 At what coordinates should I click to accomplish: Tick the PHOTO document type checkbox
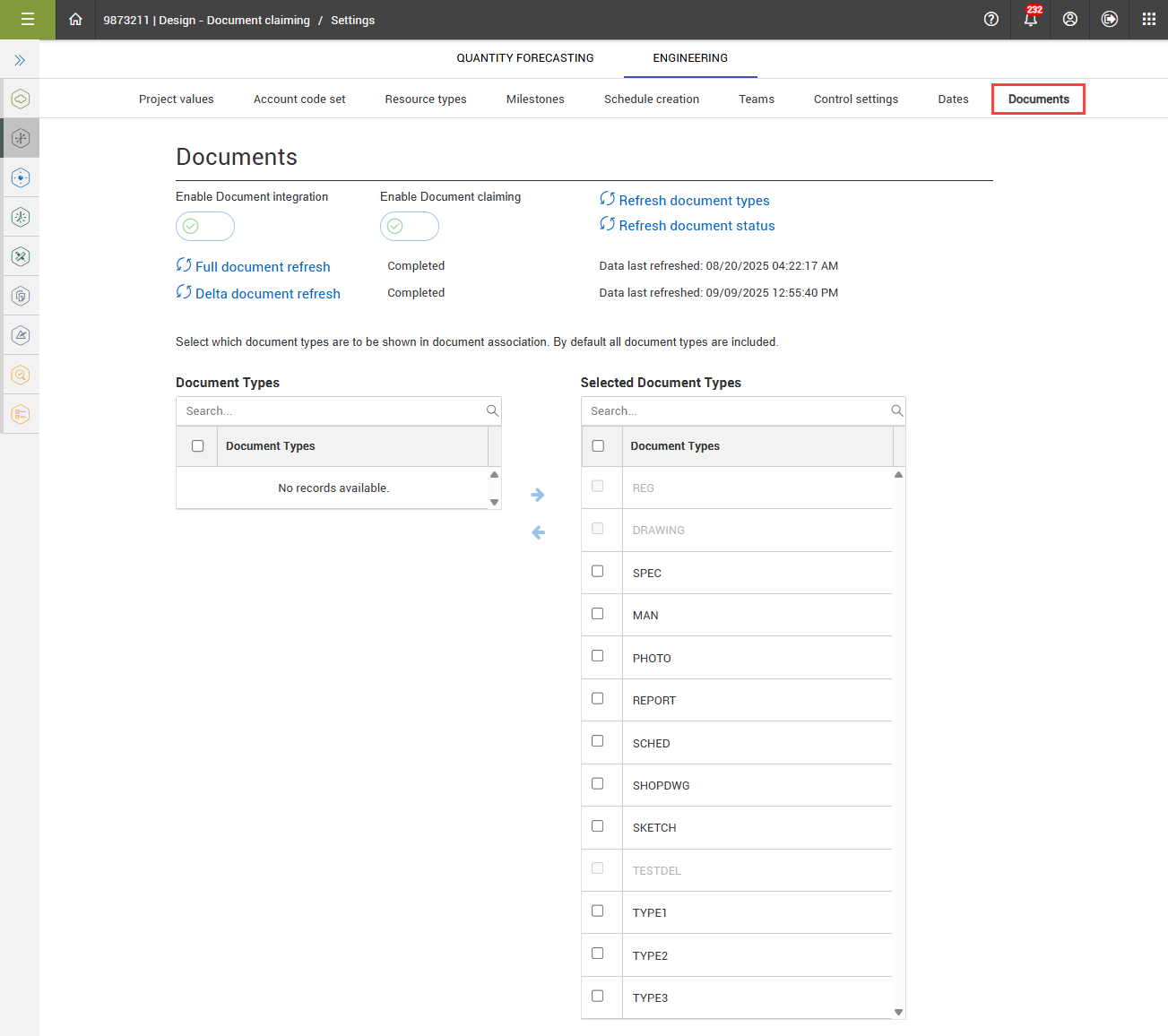598,656
